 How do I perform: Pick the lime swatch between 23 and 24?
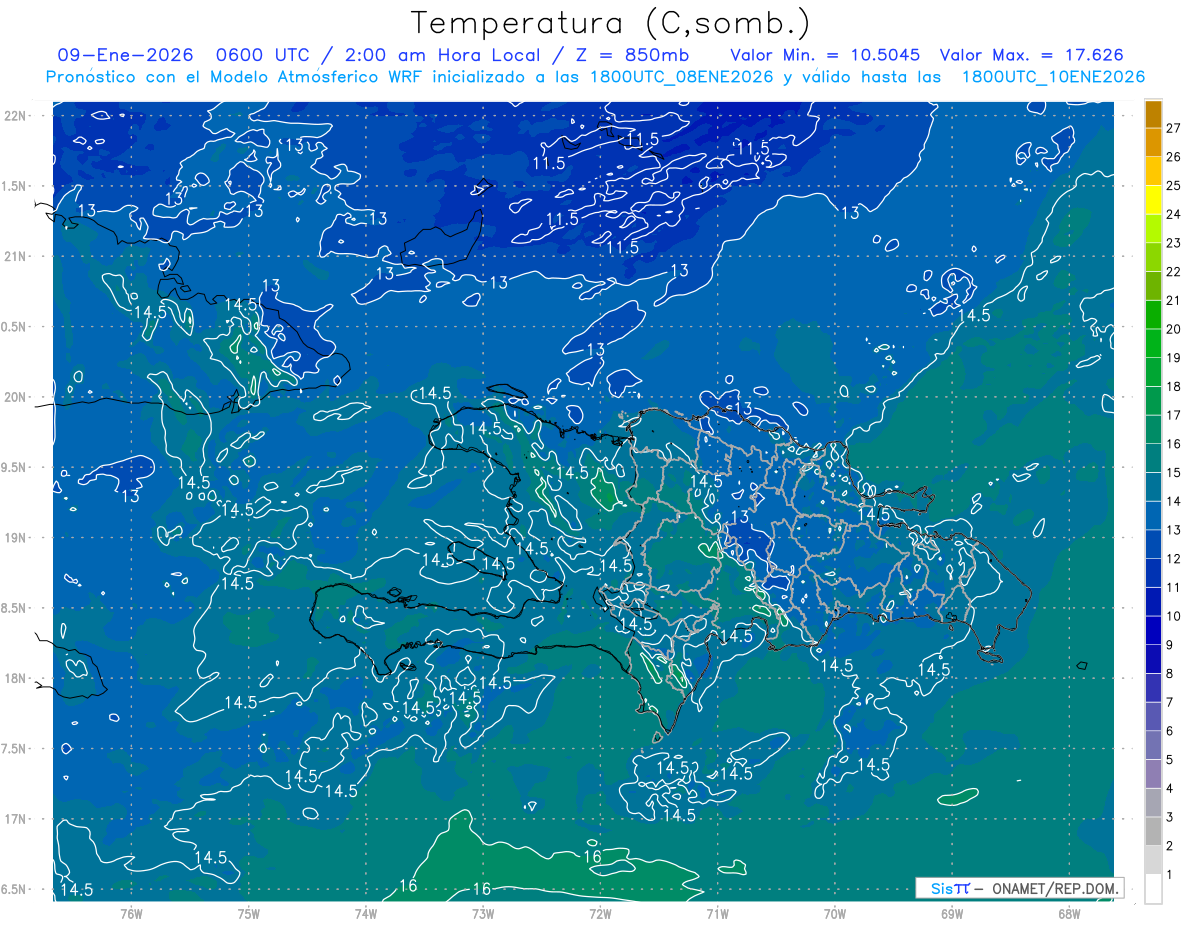(1153, 229)
